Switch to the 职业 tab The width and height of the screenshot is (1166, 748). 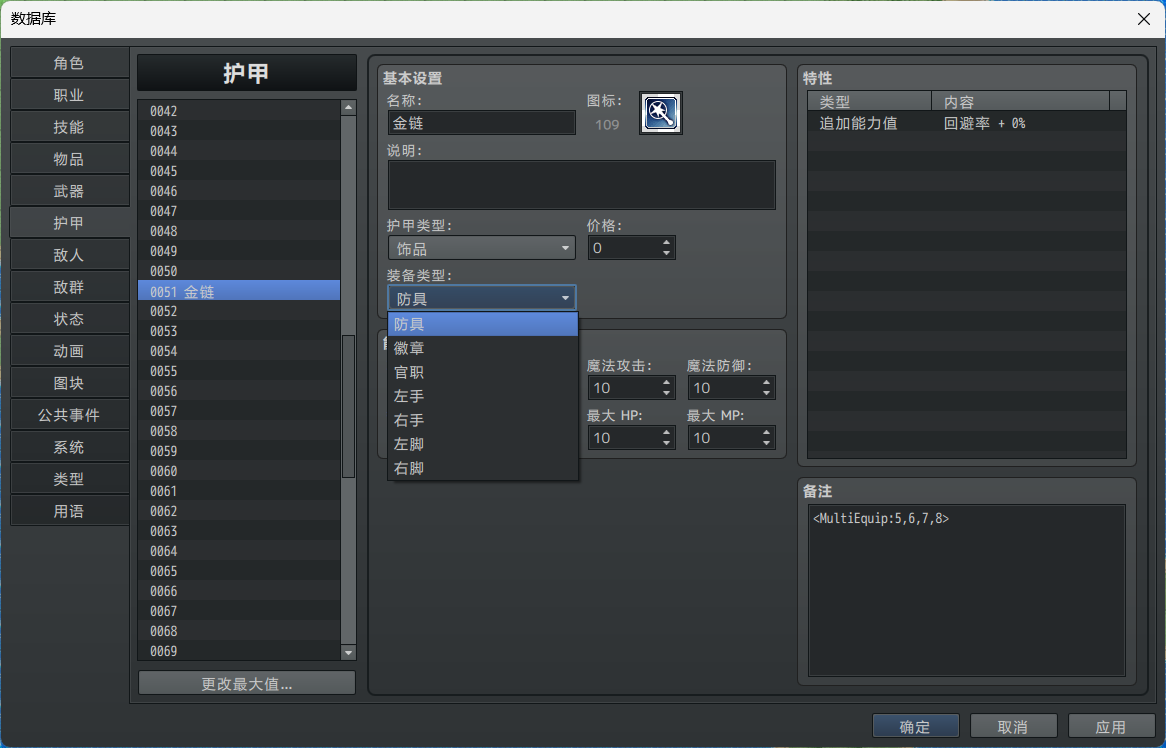click(69, 95)
